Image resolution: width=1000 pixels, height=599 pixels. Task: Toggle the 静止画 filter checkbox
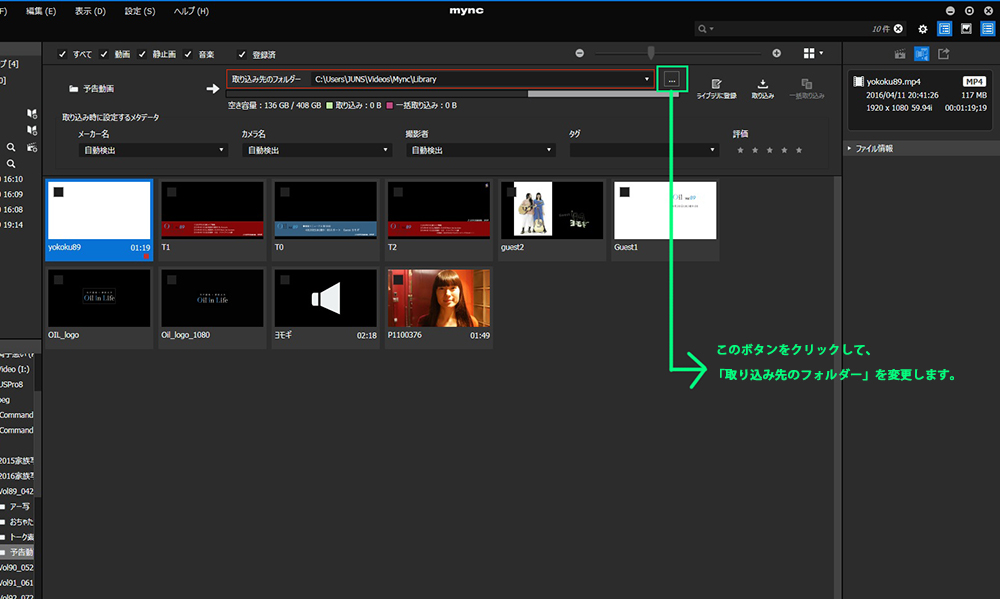point(142,54)
